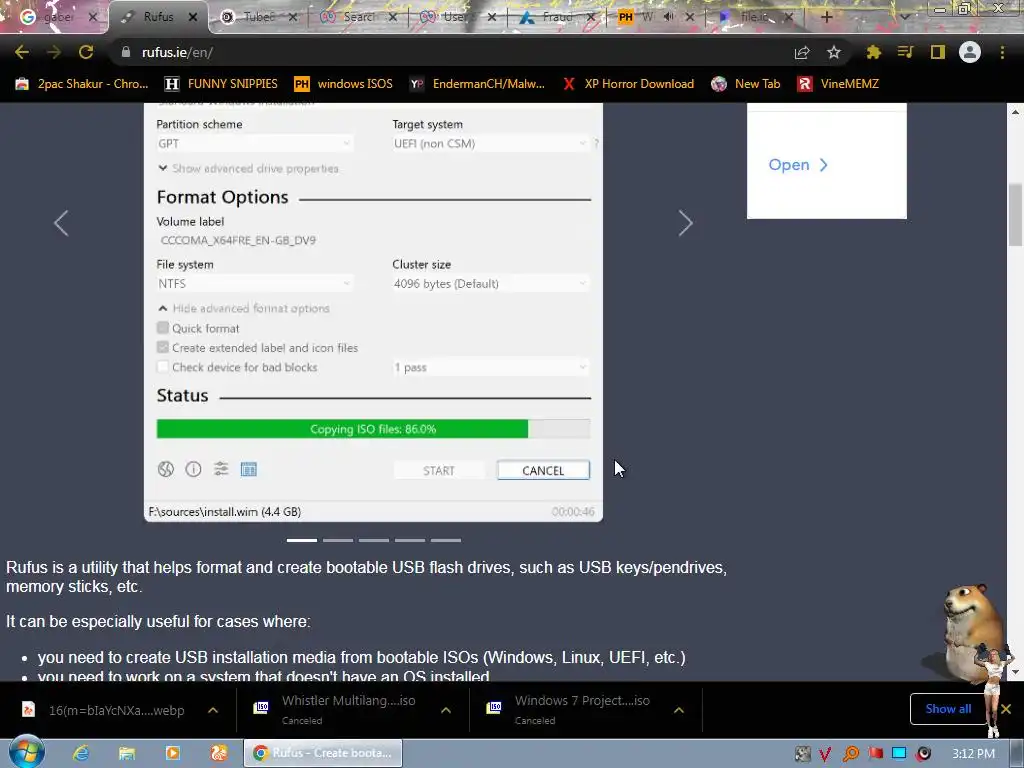The width and height of the screenshot is (1024, 768).
Task: Open Windows Media Player from the taskbar
Action: coord(172,754)
